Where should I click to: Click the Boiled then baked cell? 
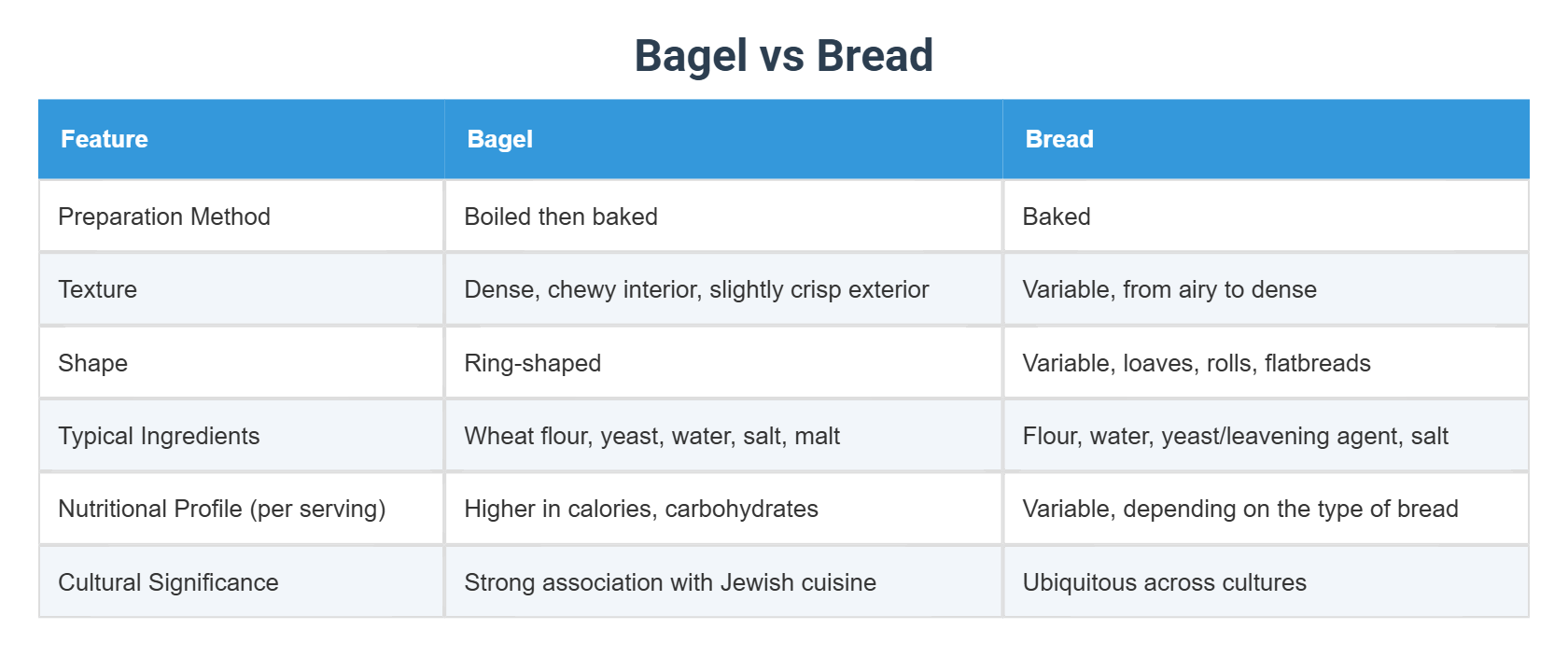(561, 217)
